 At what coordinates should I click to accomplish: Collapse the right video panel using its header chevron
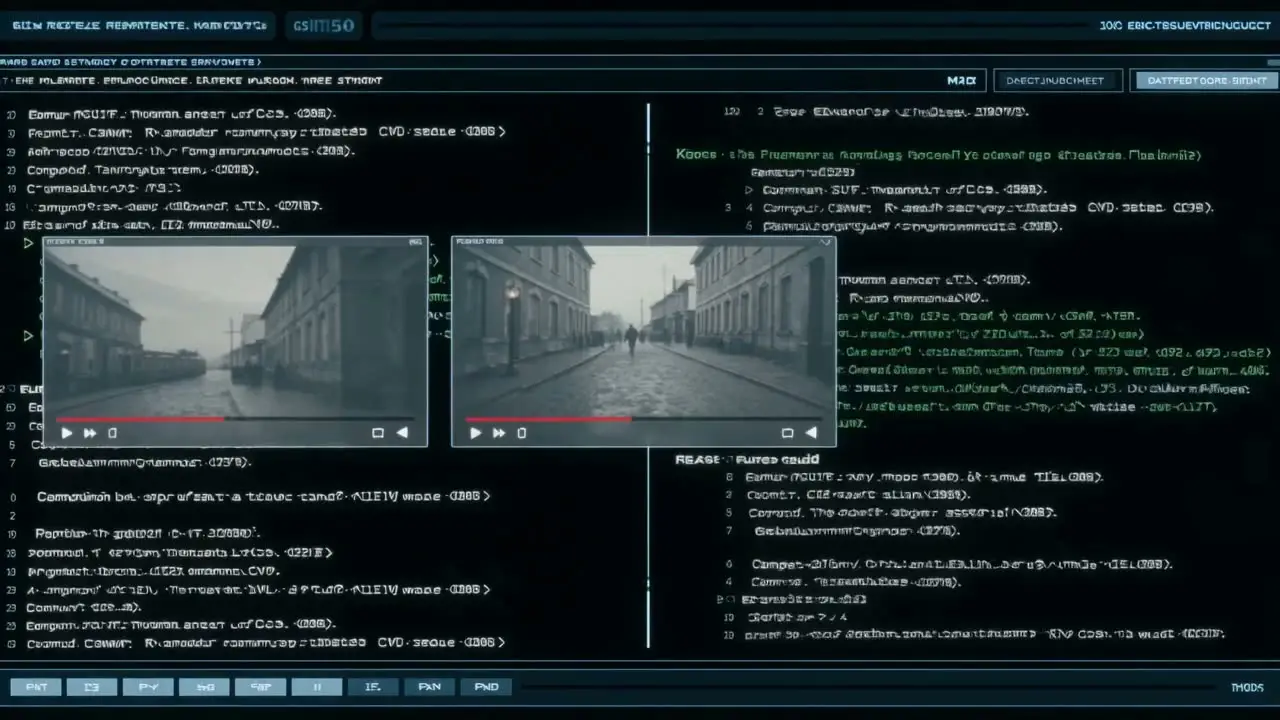coord(825,242)
